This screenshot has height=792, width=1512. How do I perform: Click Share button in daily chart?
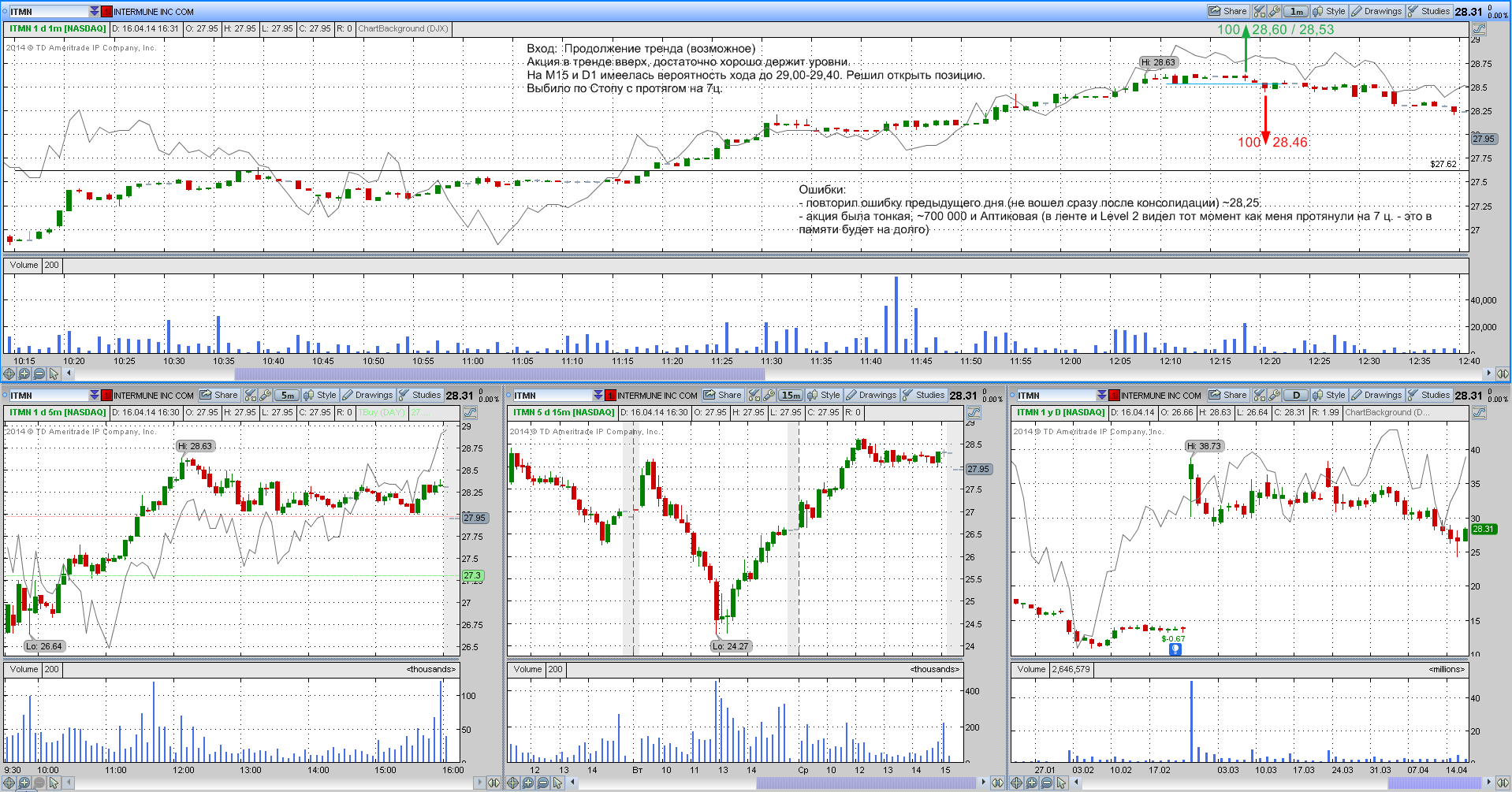point(1227,395)
